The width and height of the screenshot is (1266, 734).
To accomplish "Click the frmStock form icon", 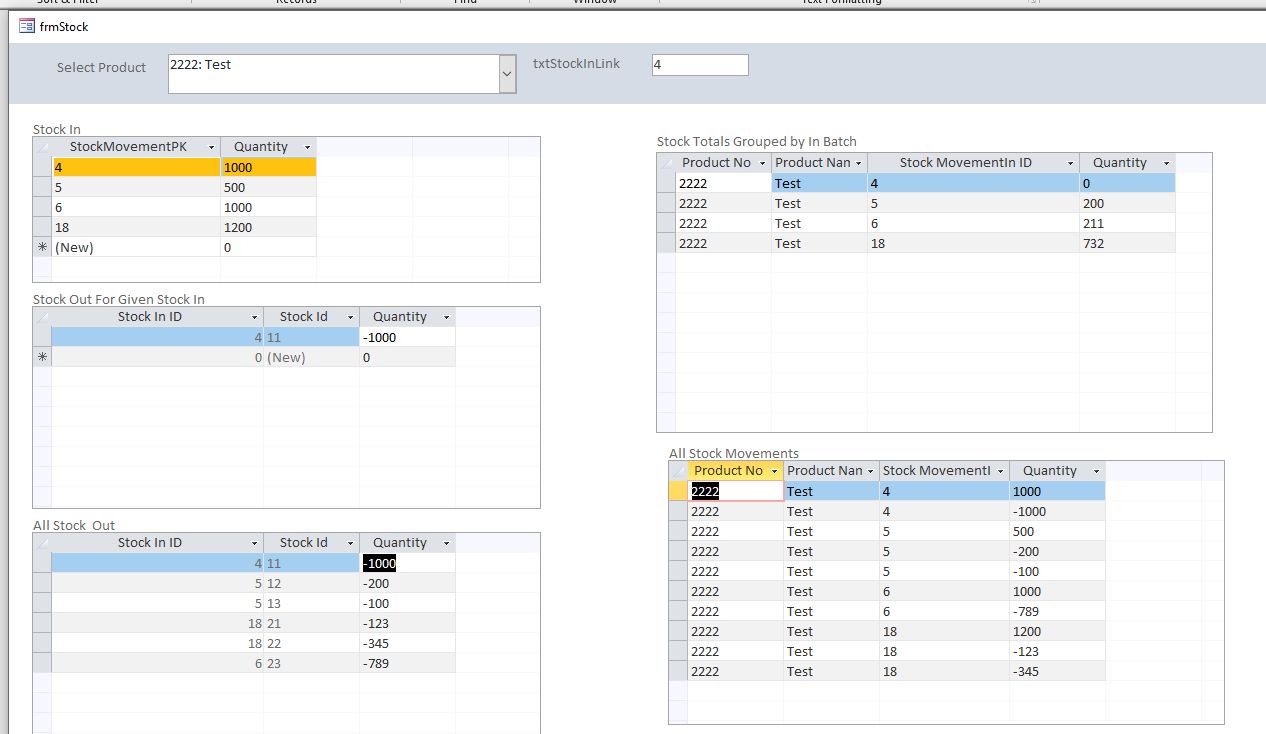I will point(27,26).
